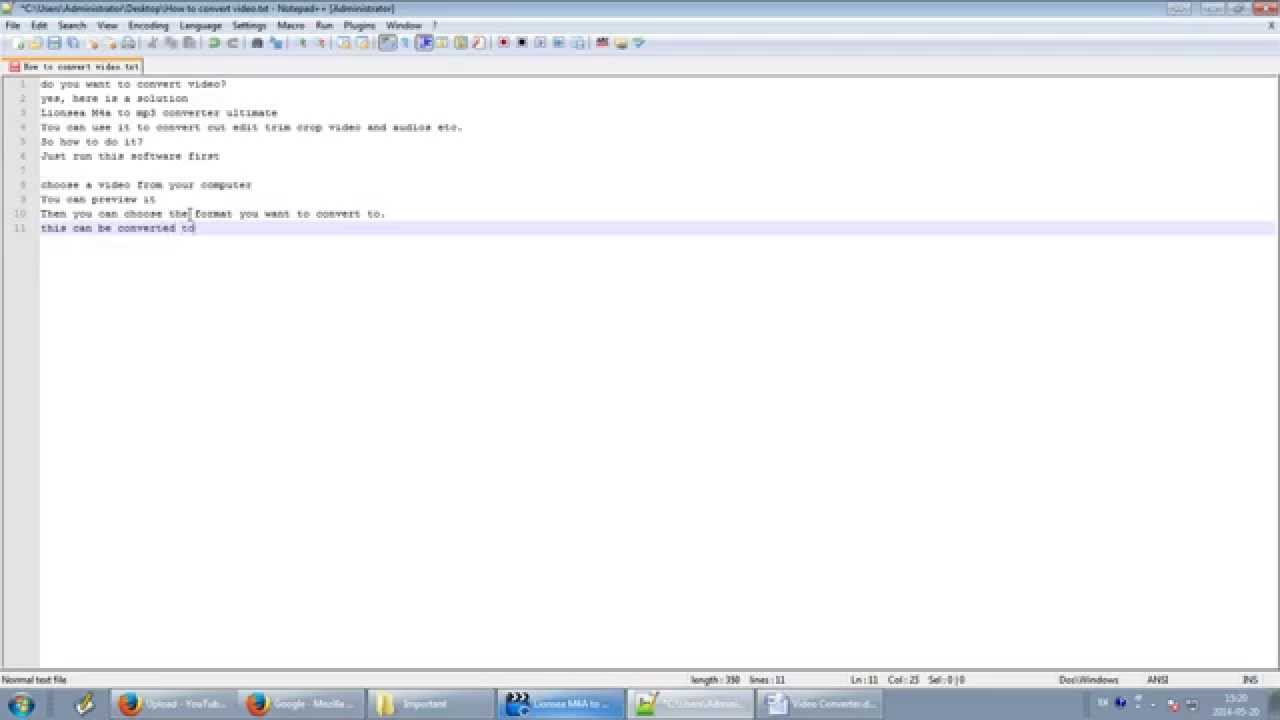The image size is (1280, 720).
Task: Click line 'do you want to convert video?'
Action: tap(133, 84)
